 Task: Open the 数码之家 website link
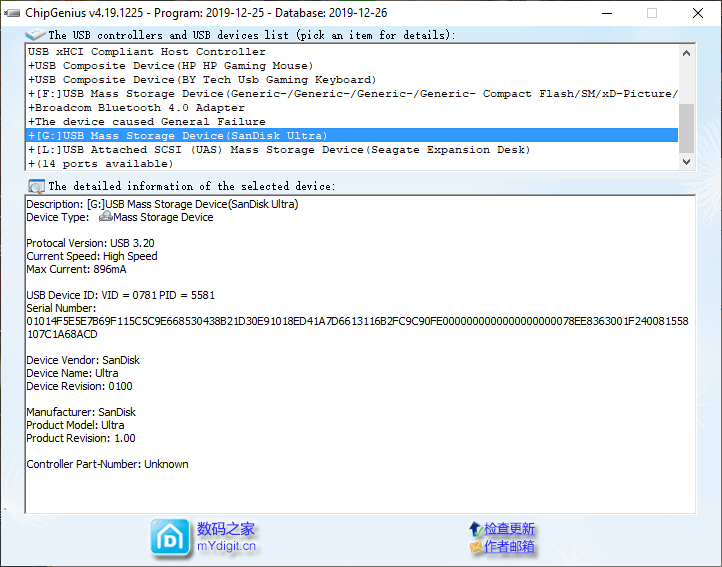pyautogui.click(x=226, y=529)
